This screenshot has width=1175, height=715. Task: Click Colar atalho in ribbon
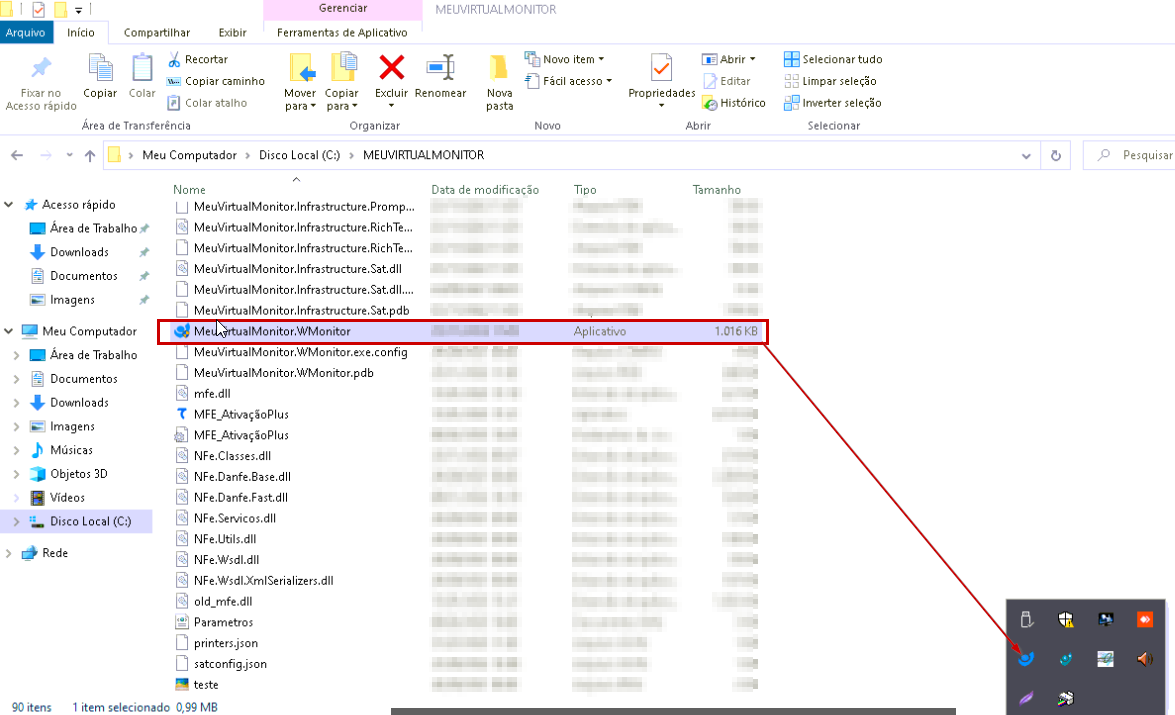(x=208, y=103)
